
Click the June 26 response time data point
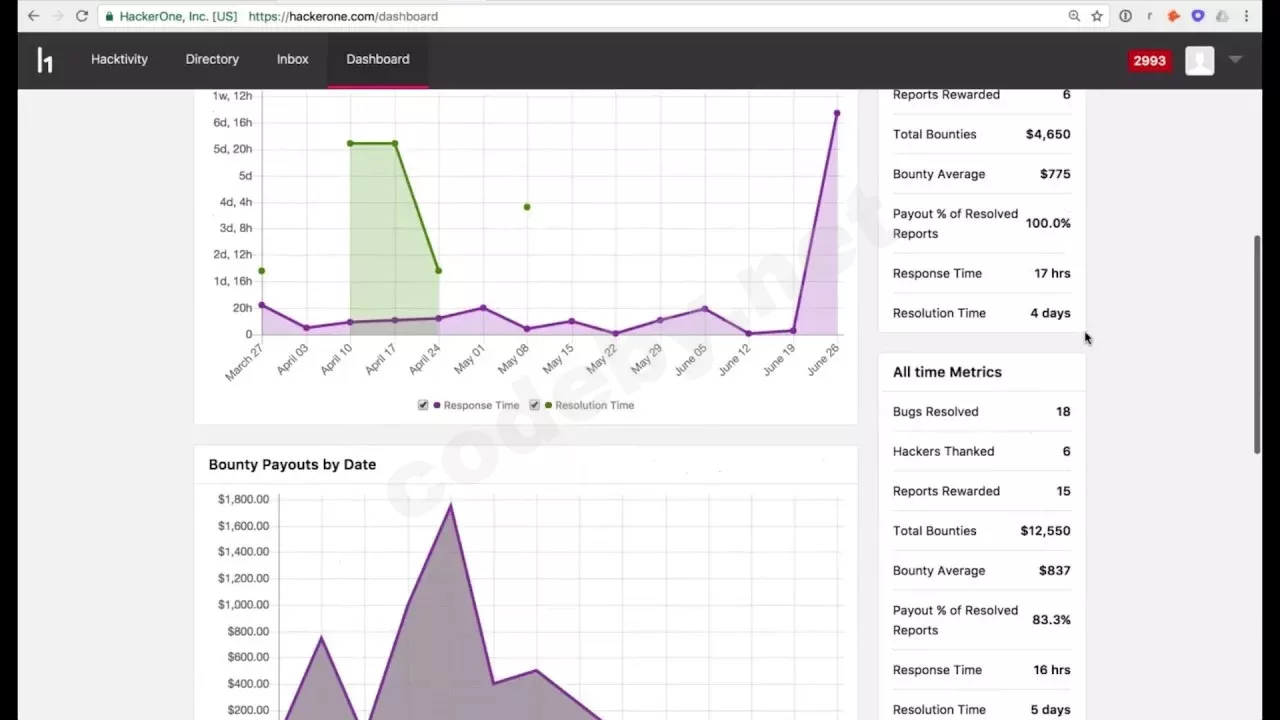pos(836,113)
